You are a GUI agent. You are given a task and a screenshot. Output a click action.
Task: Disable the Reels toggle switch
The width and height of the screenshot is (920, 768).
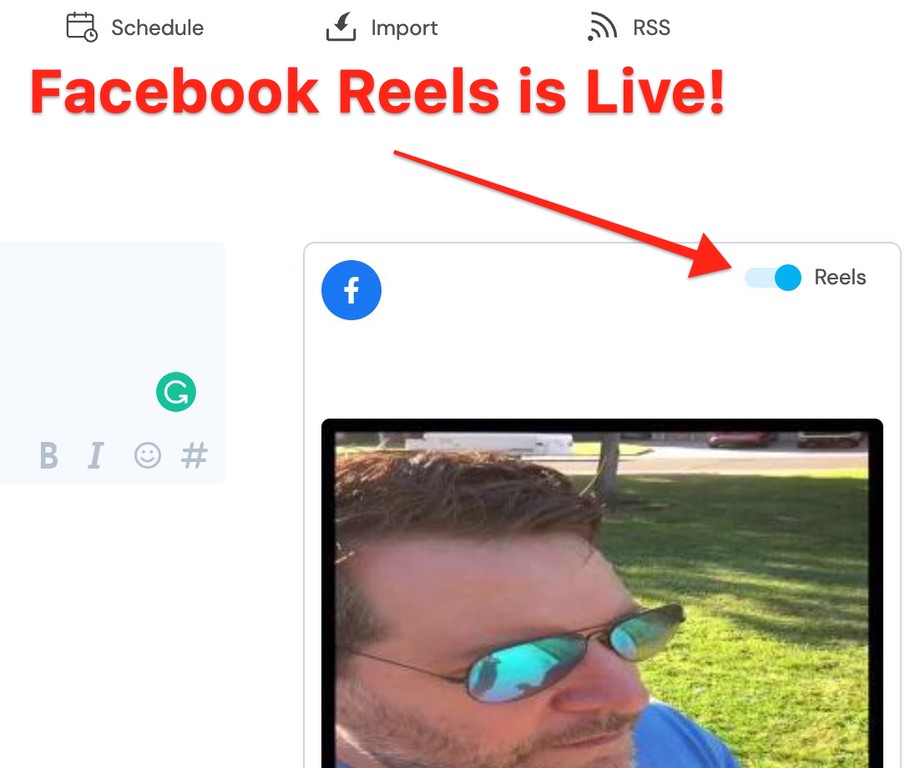[773, 278]
